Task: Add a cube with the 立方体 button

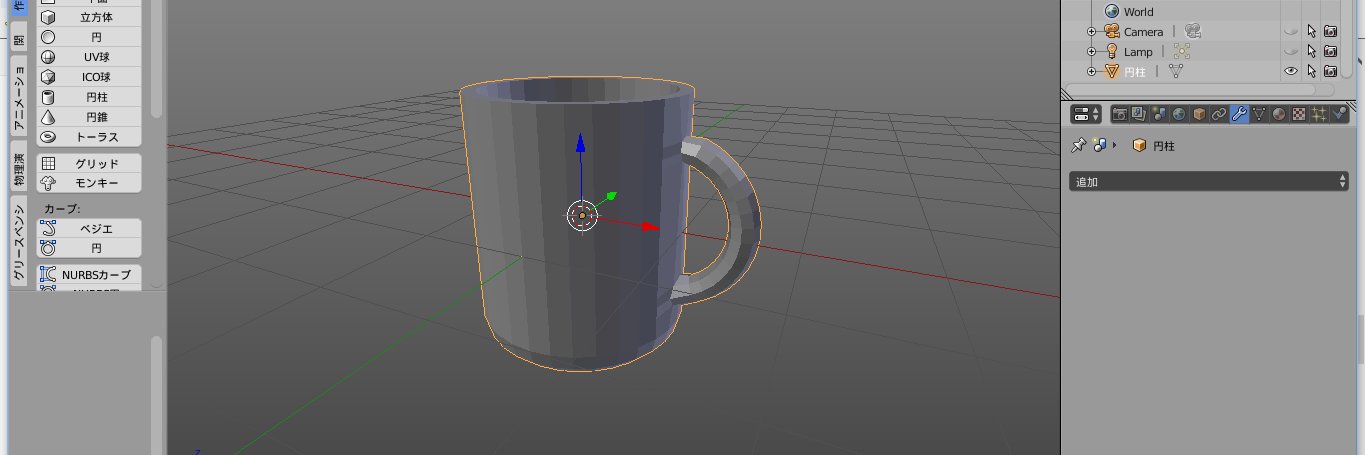Action: pyautogui.click(x=89, y=17)
